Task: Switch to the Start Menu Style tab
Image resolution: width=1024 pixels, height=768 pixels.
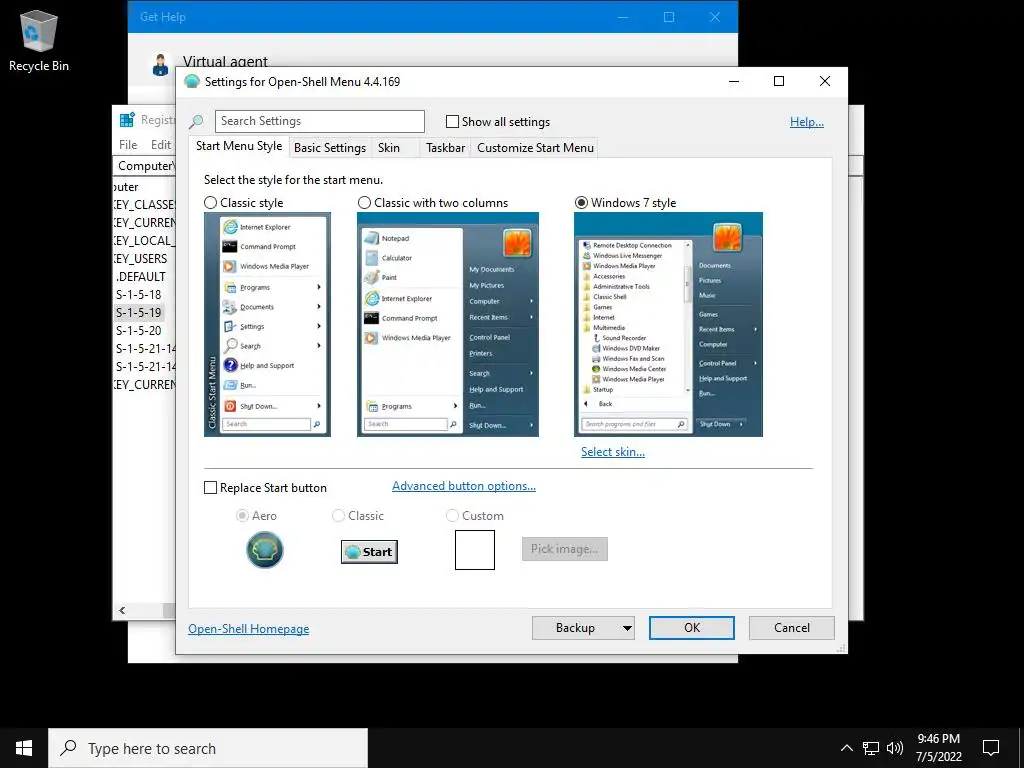Action: [x=239, y=146]
